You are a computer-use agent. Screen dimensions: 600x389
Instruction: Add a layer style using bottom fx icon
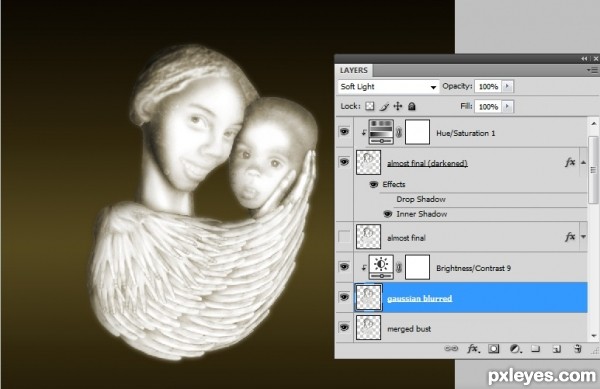pyautogui.click(x=473, y=348)
